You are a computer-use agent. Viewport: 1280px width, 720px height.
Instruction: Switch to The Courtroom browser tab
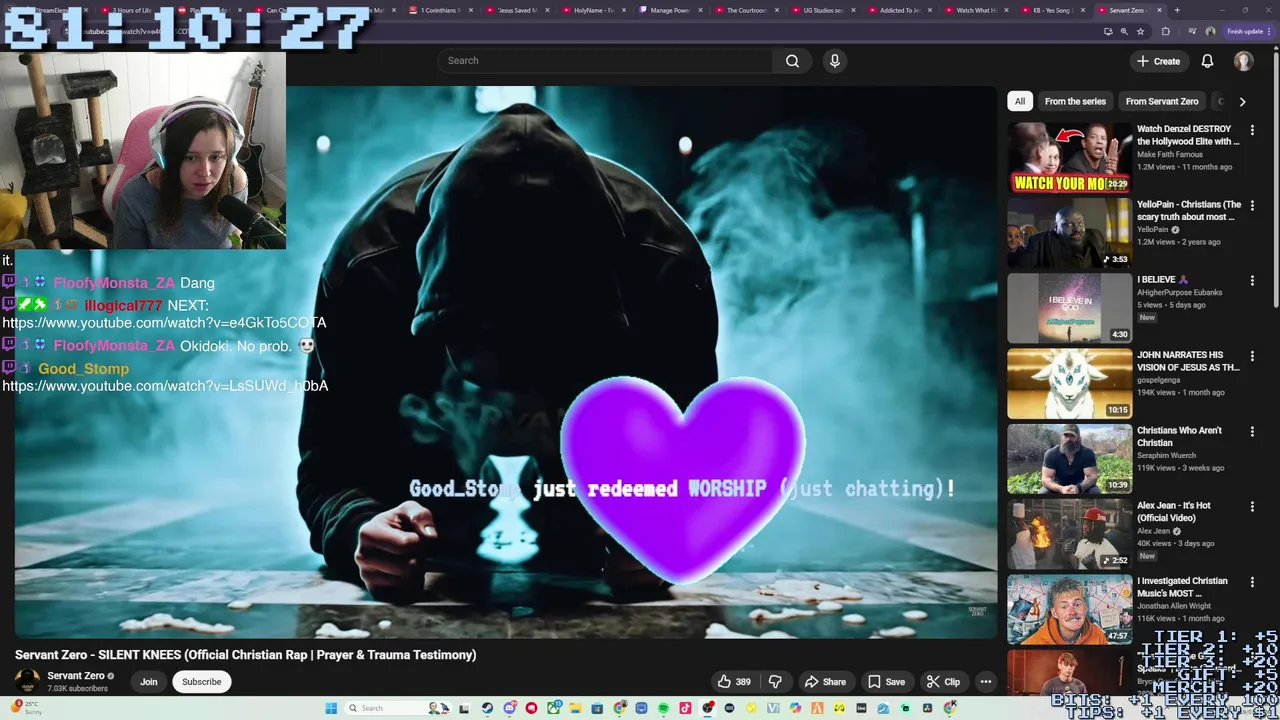[x=746, y=10]
